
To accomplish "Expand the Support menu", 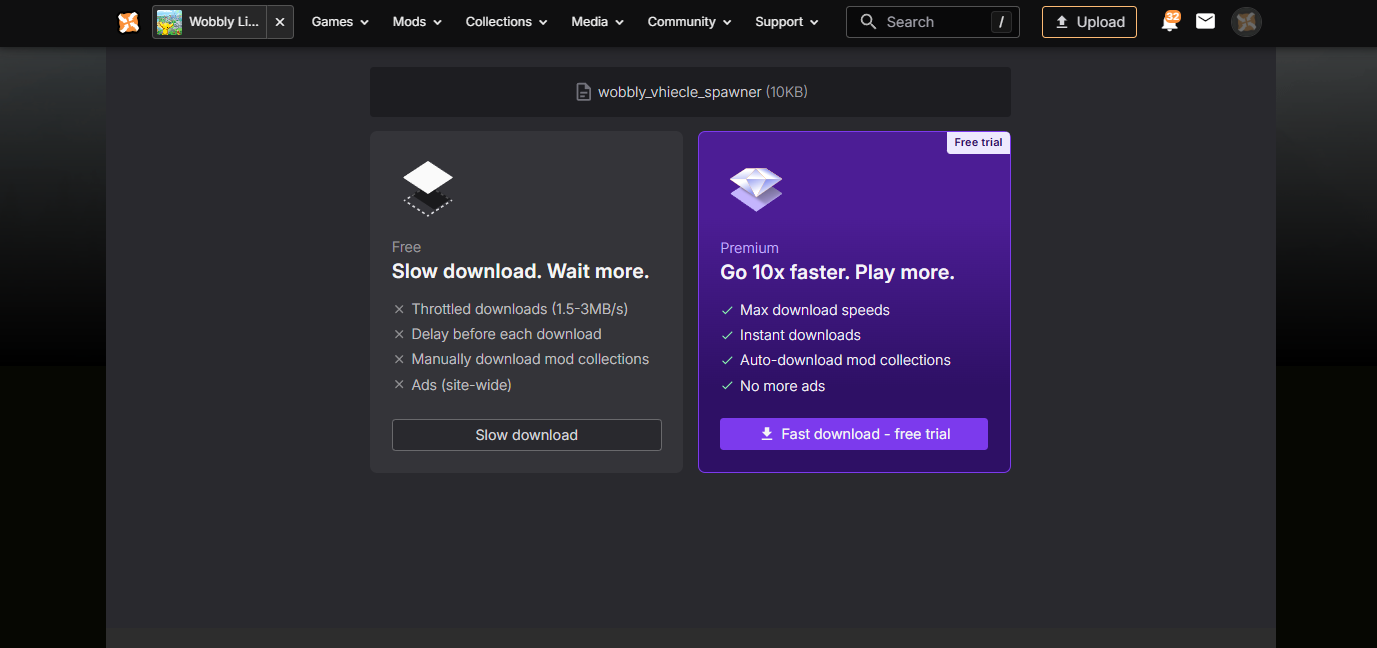I will tap(786, 22).
